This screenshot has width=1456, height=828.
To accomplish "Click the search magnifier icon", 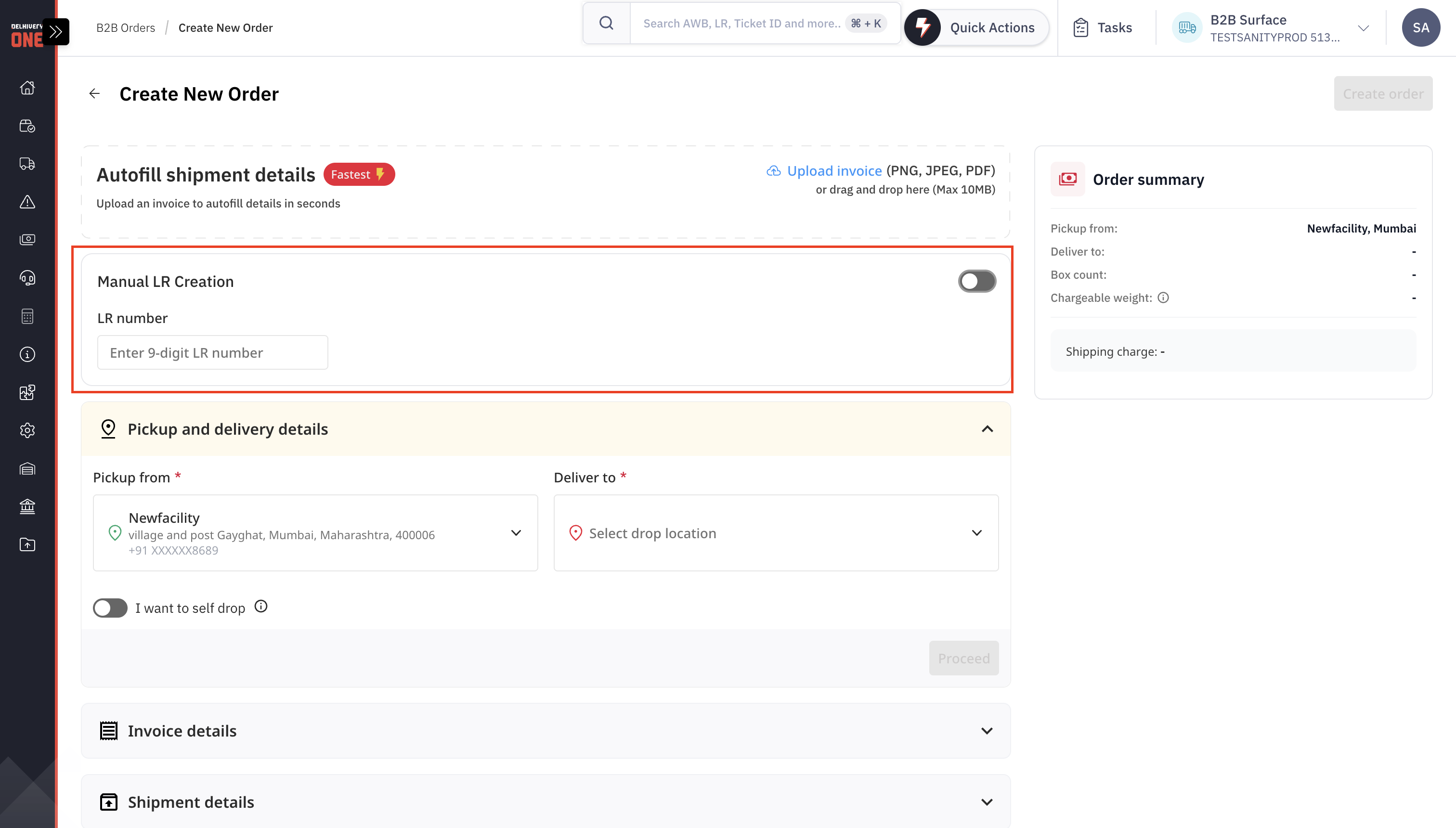I will click(x=606, y=23).
